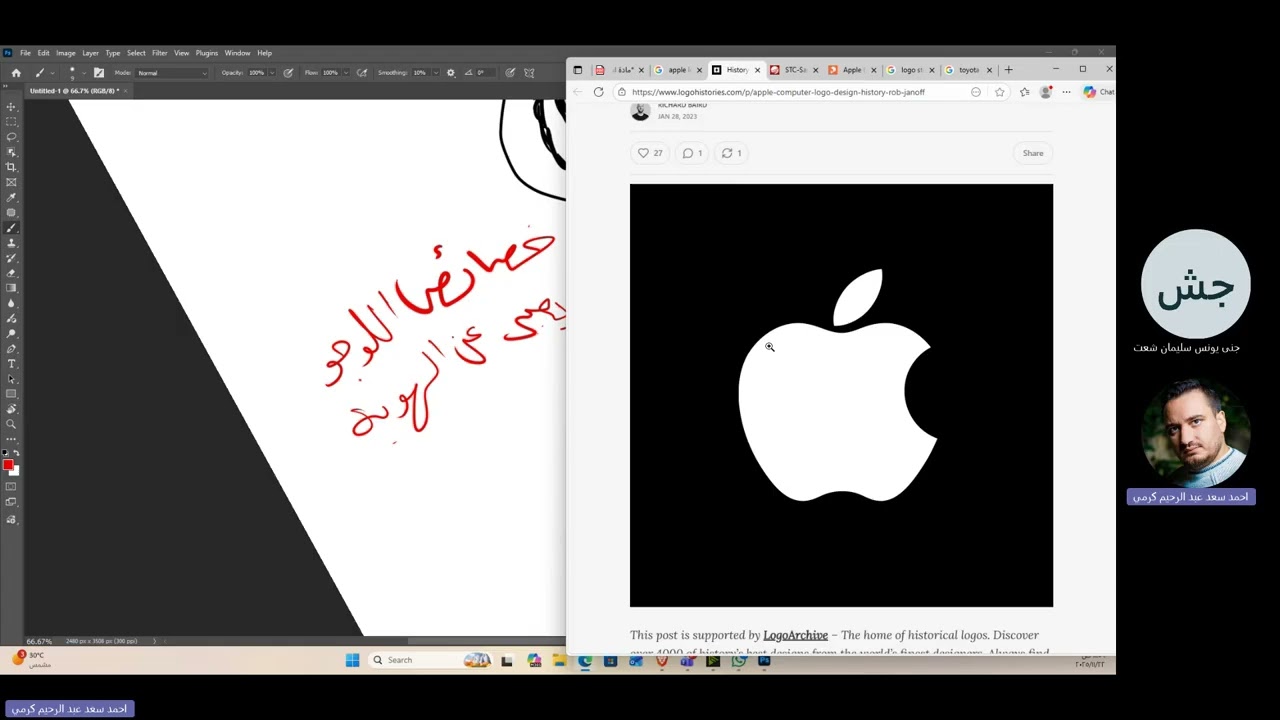Viewport: 1280px width, 720px height.
Task: Select the Gradient tool
Action: tap(11, 288)
